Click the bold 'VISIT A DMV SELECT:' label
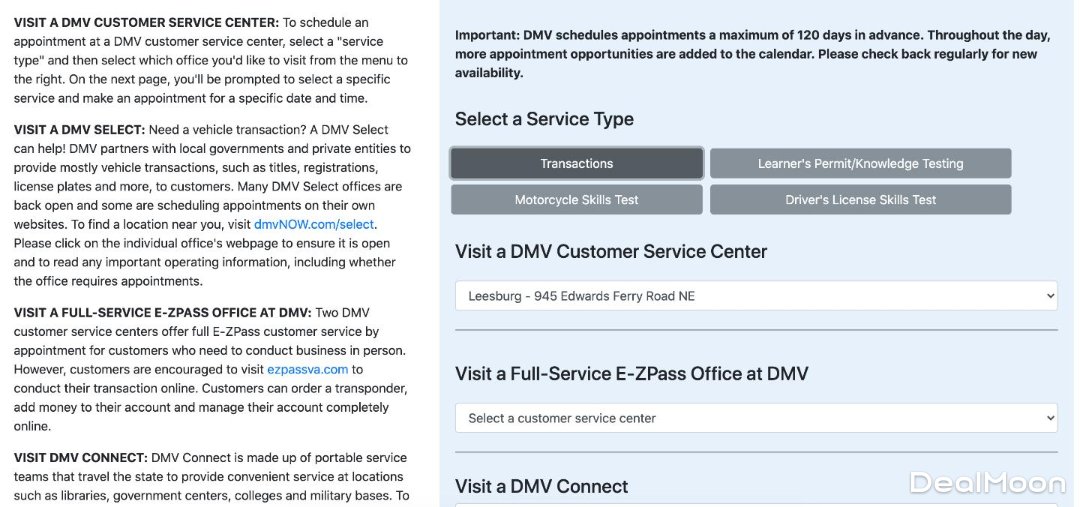Image resolution: width=1080 pixels, height=507 pixels. pyautogui.click(x=80, y=129)
